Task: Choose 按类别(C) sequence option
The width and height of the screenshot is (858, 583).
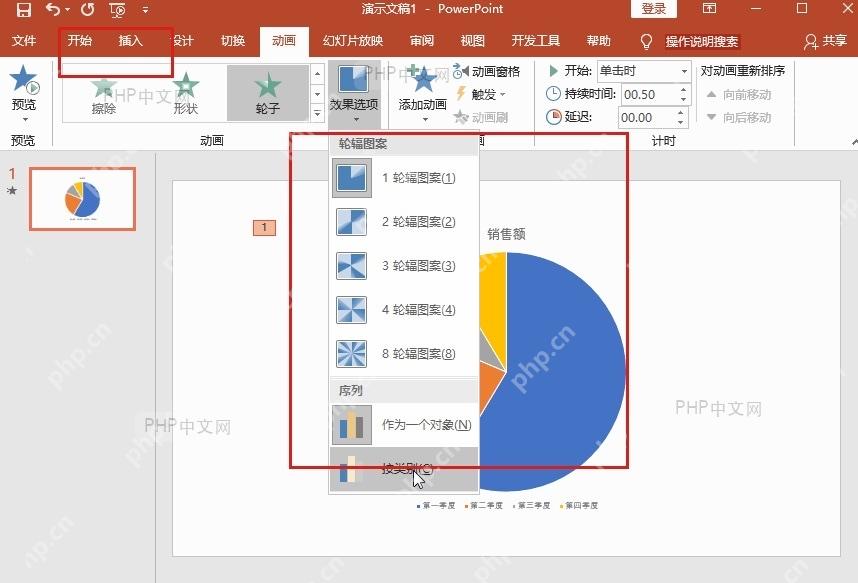Action: point(404,469)
